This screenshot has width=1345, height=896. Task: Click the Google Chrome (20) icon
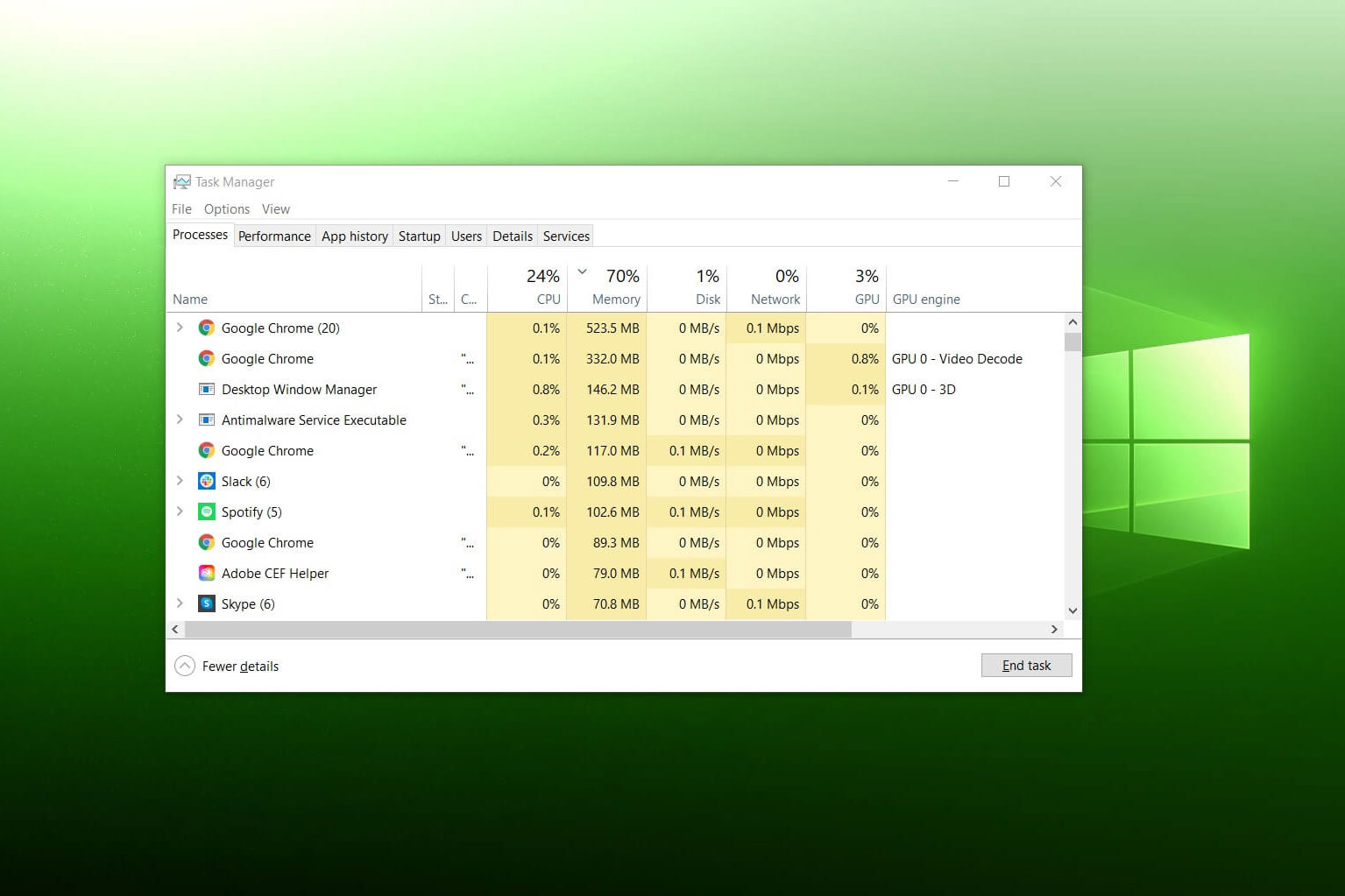point(207,328)
